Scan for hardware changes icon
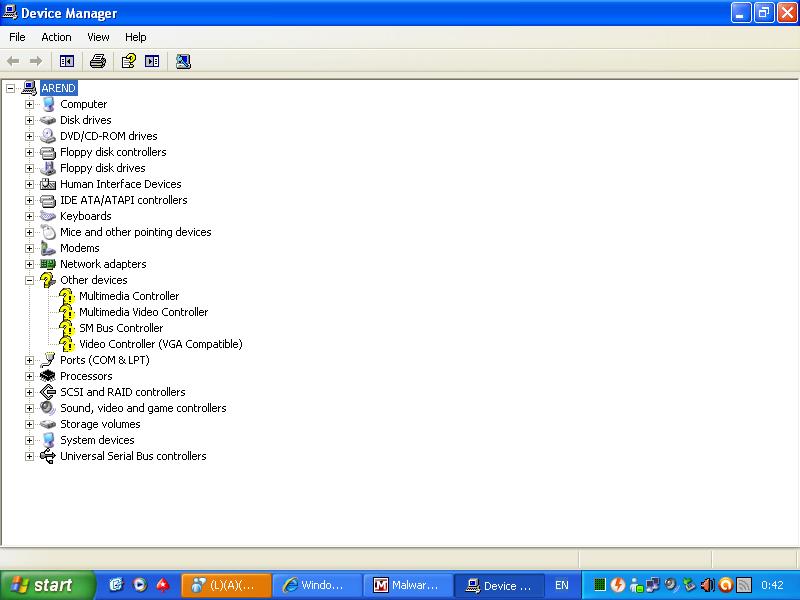 tap(183, 61)
